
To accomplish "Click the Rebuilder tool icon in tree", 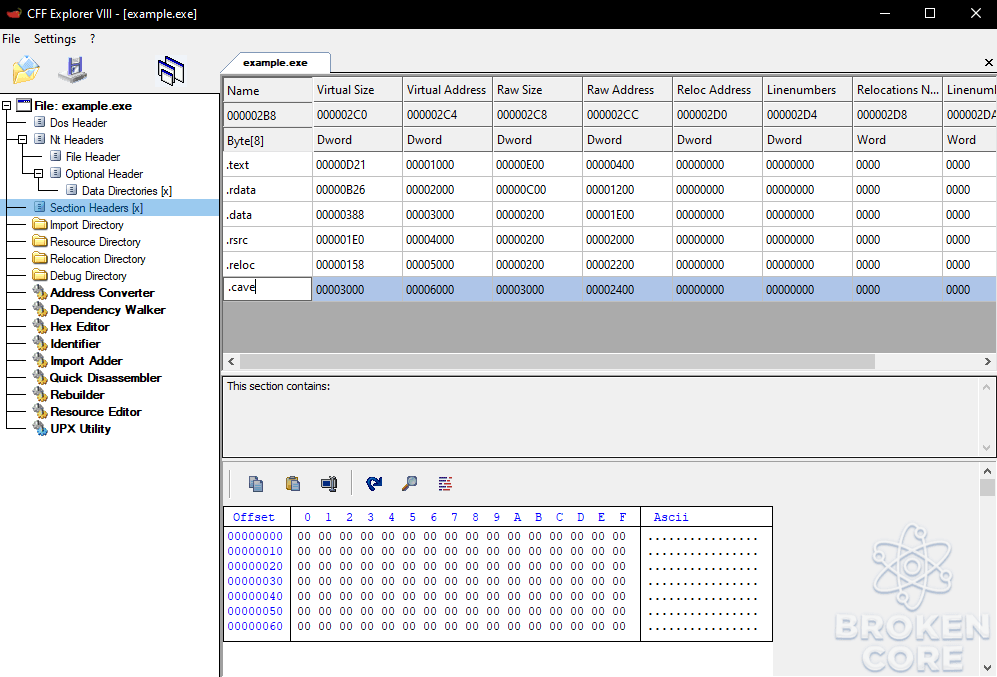I will (x=40, y=394).
